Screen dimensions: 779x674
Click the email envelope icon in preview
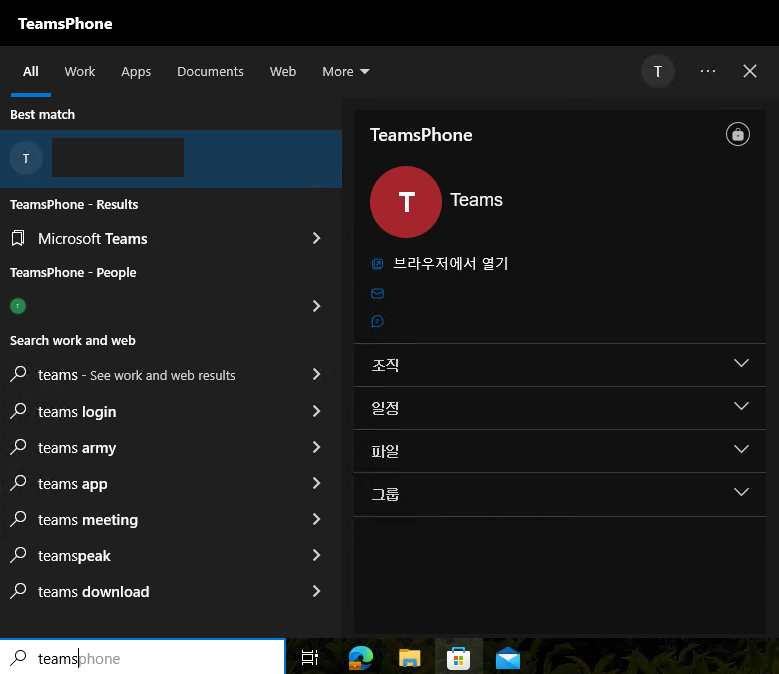point(378,294)
